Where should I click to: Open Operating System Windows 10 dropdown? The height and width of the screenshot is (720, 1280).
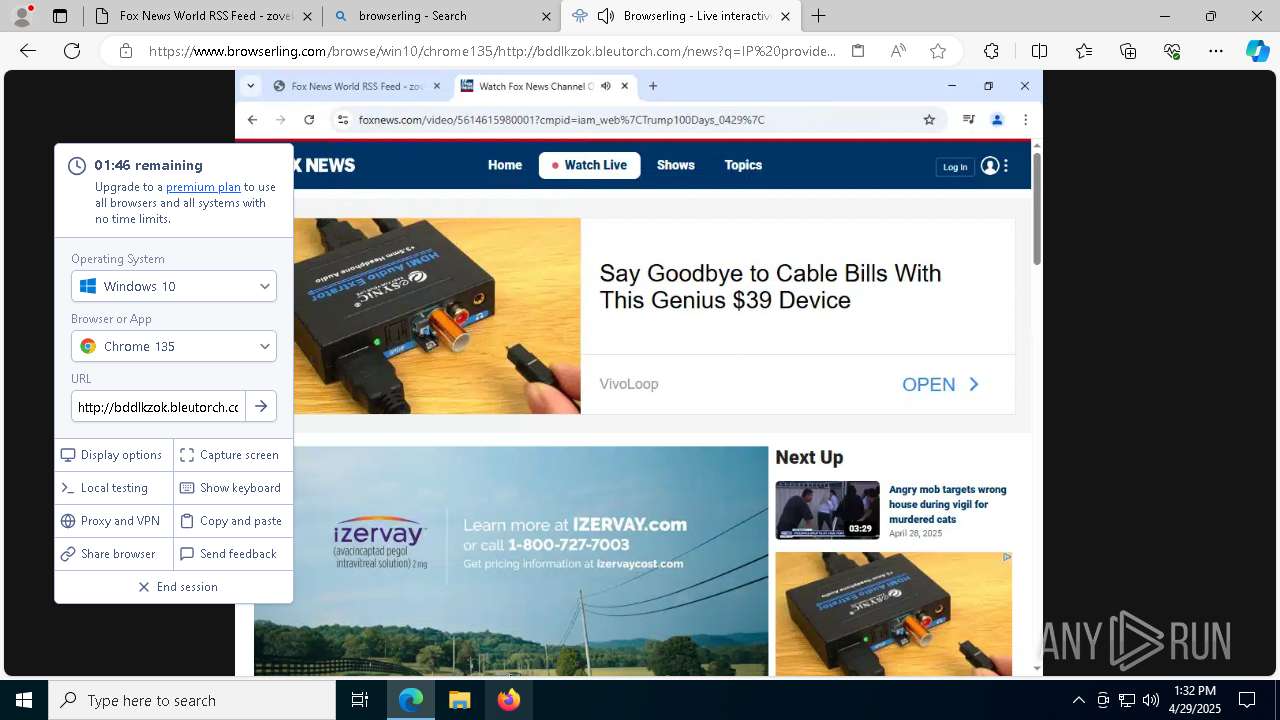(x=174, y=286)
